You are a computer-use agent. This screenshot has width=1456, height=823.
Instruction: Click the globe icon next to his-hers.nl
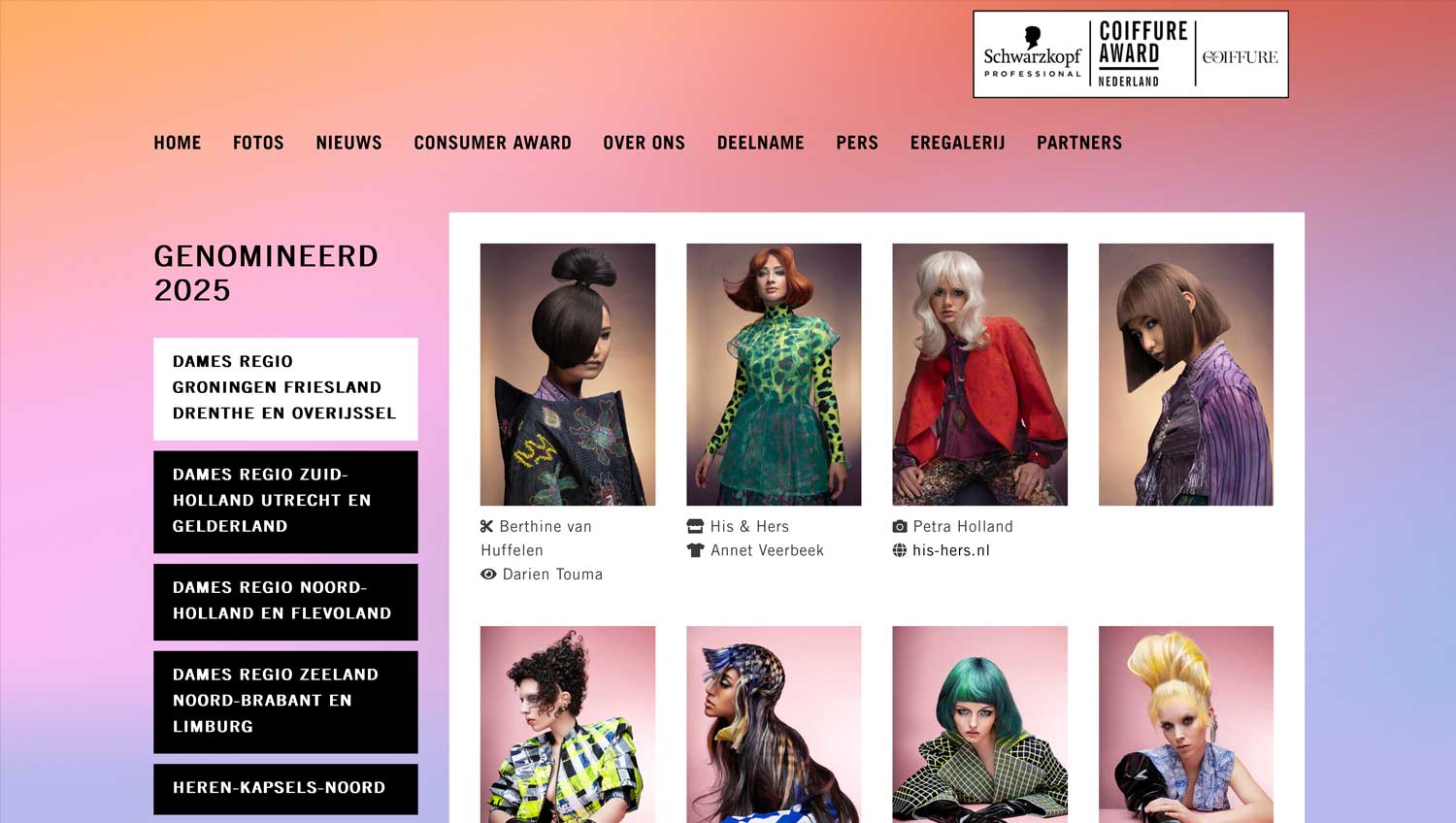[900, 550]
